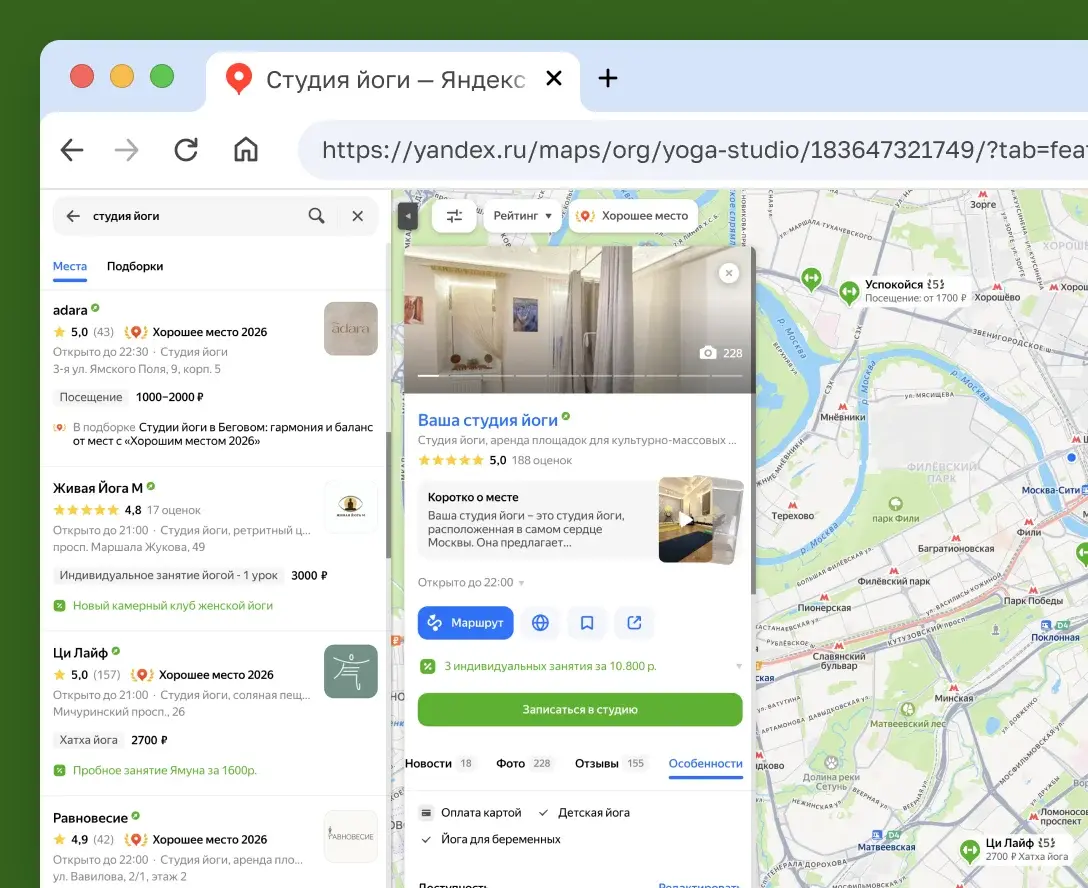Open Пробное занятие Ямуна за 1600р offer
This screenshot has width=1088, height=888.
164,770
